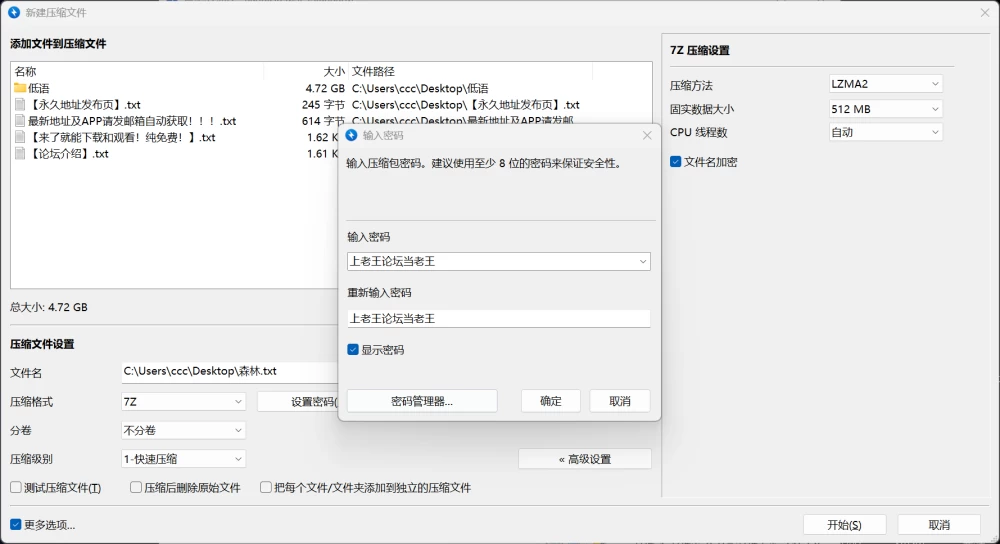Click 设置密码 button
The width and height of the screenshot is (1000, 544).
point(298,402)
